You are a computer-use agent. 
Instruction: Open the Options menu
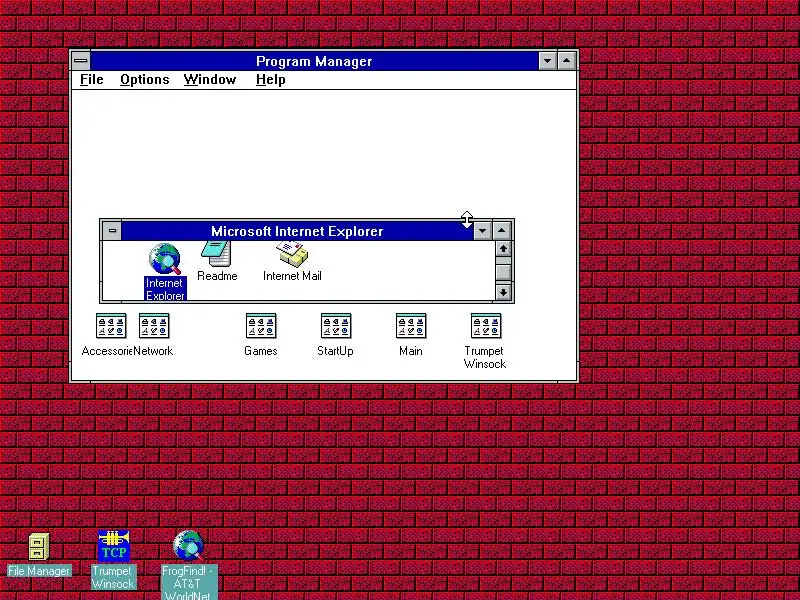click(x=145, y=80)
